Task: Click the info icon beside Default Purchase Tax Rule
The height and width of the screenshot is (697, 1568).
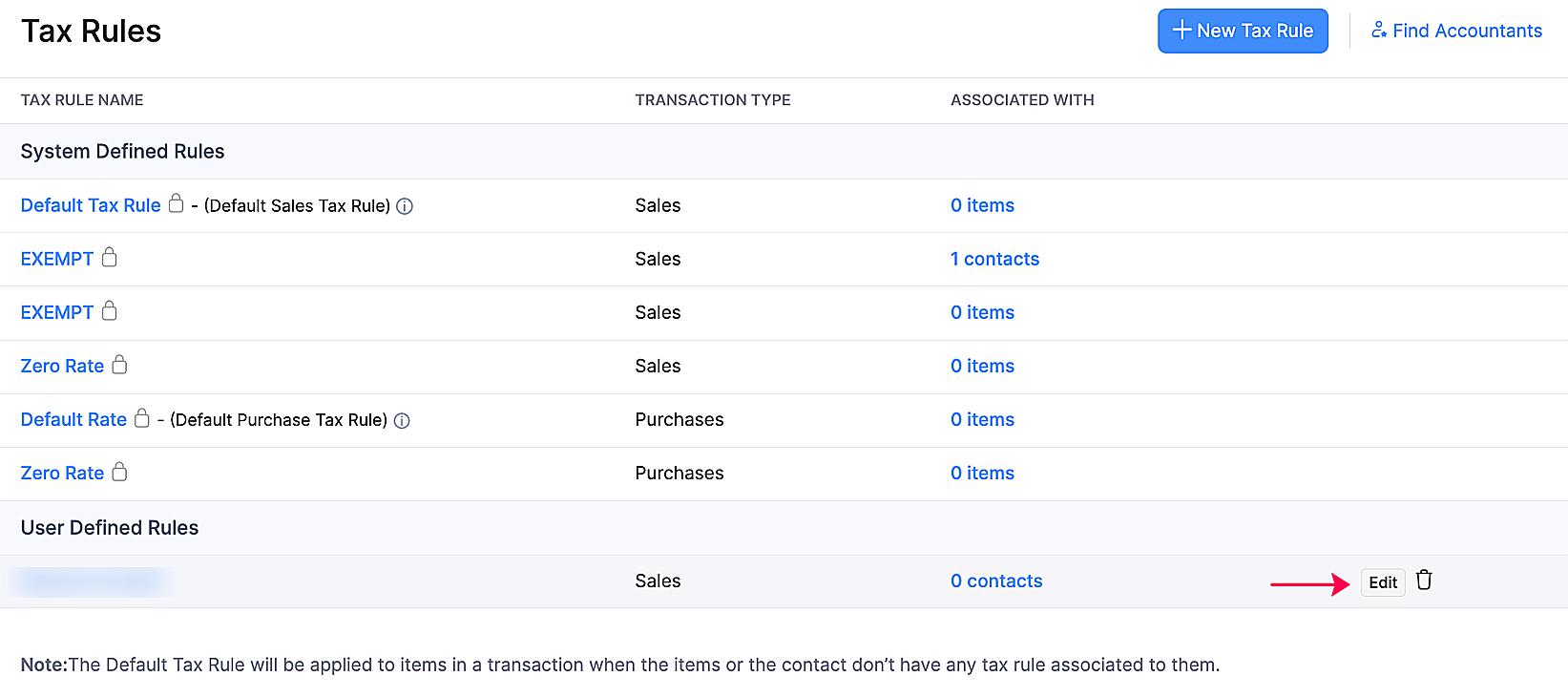Action: coord(402,420)
